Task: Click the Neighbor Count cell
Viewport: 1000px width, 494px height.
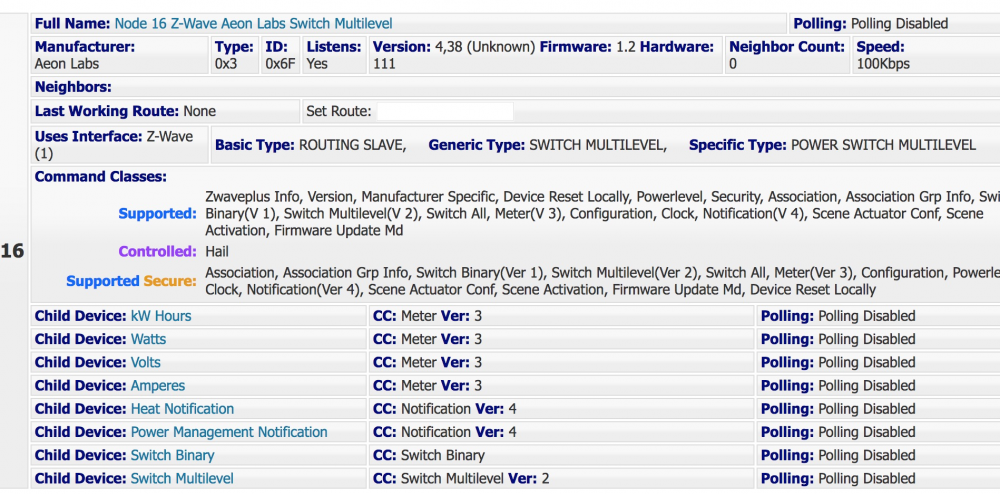Action: [786, 55]
